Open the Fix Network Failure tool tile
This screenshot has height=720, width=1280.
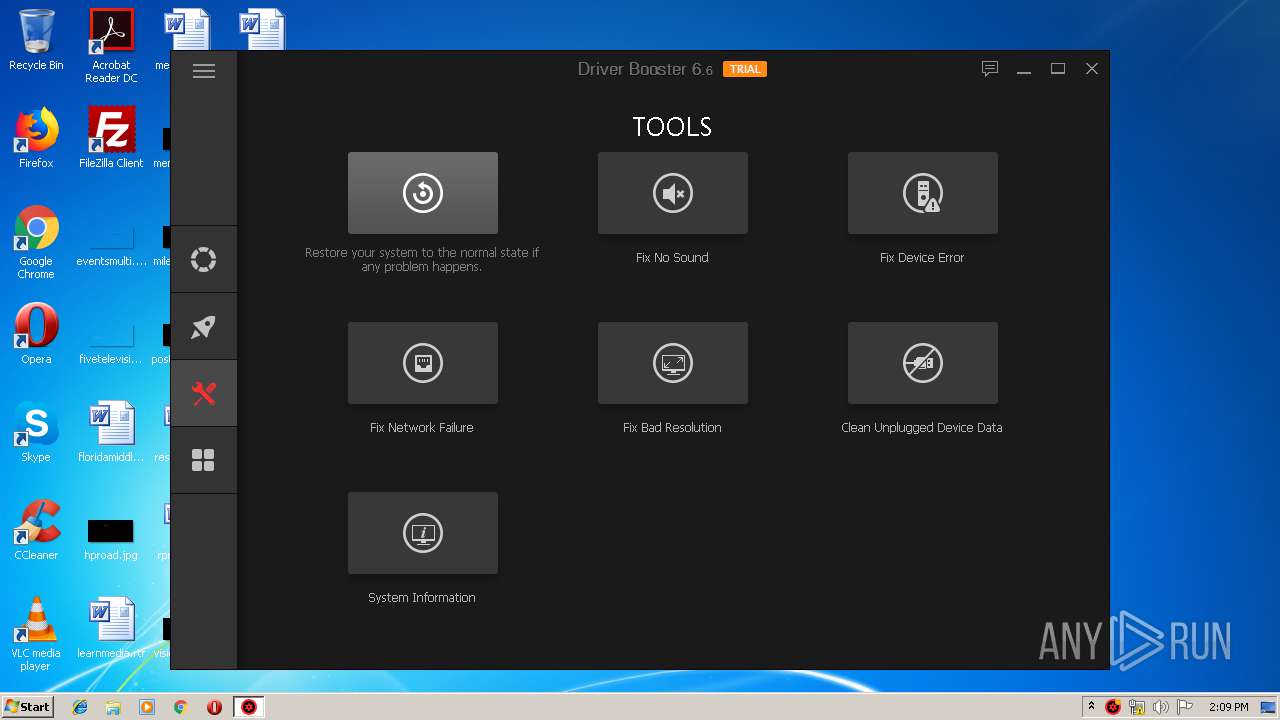[423, 363]
